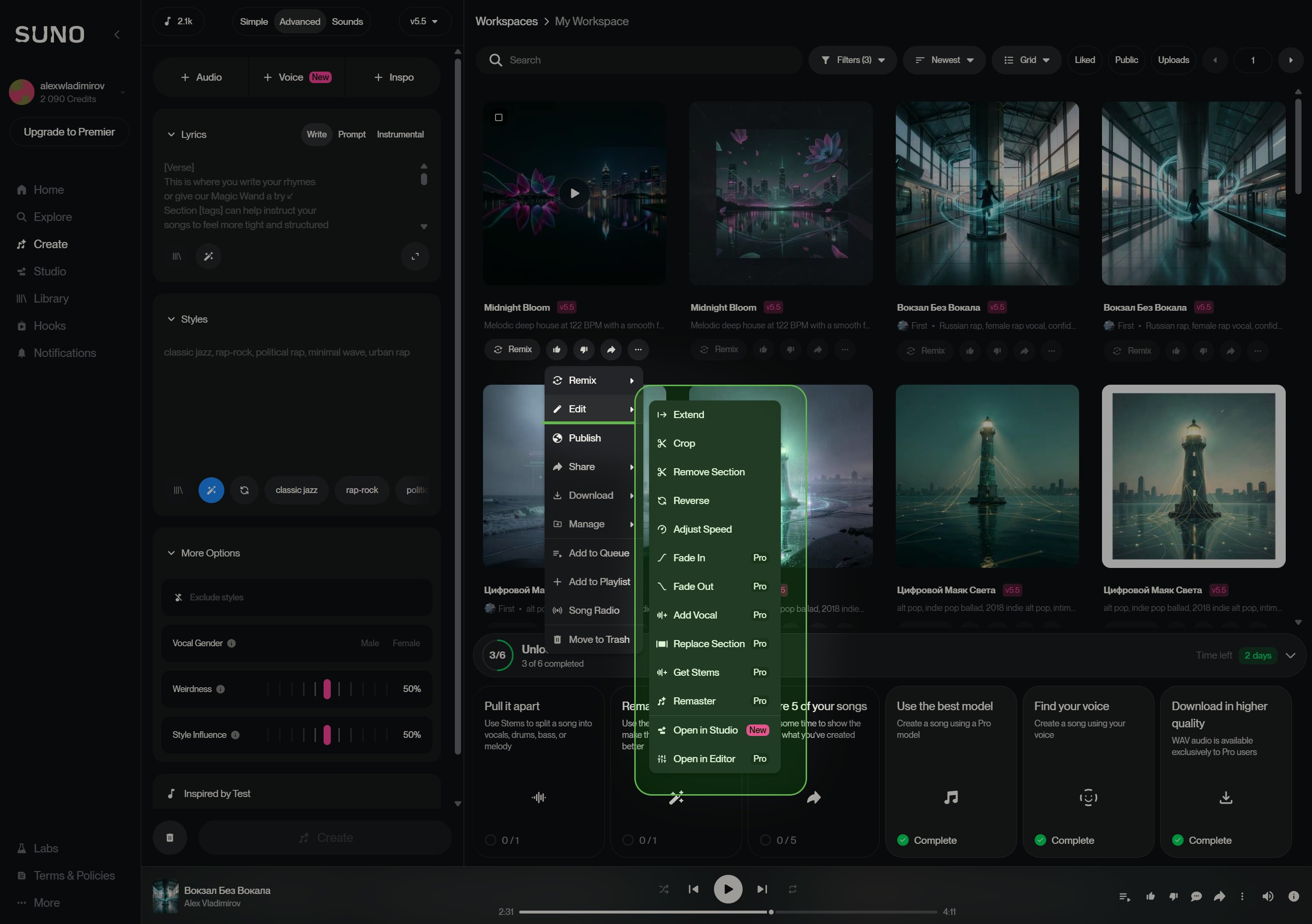
Task: Dislike the first Midnight Bloom song
Action: pos(584,349)
